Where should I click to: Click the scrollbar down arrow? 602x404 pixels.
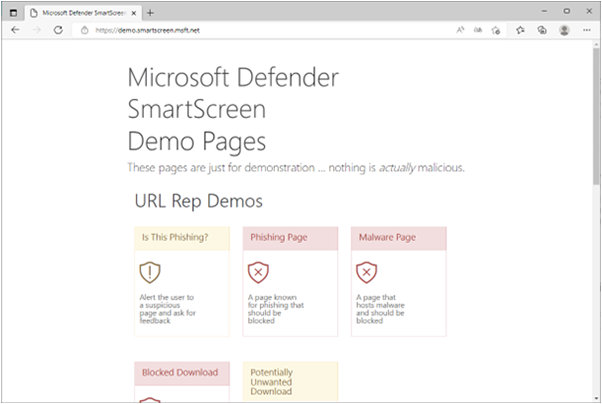(596, 398)
